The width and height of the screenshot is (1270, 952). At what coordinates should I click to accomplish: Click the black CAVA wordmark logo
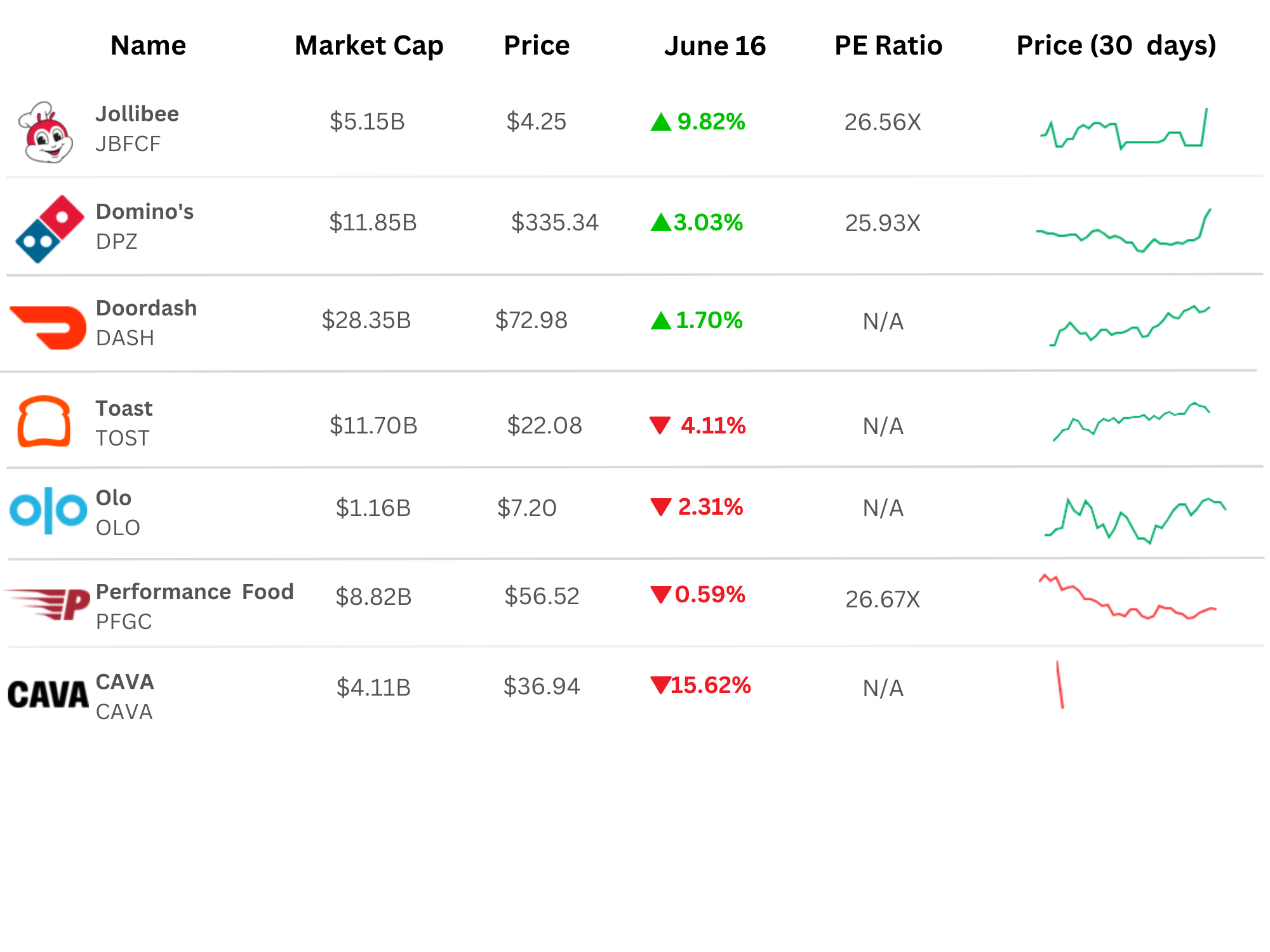pyautogui.click(x=48, y=694)
